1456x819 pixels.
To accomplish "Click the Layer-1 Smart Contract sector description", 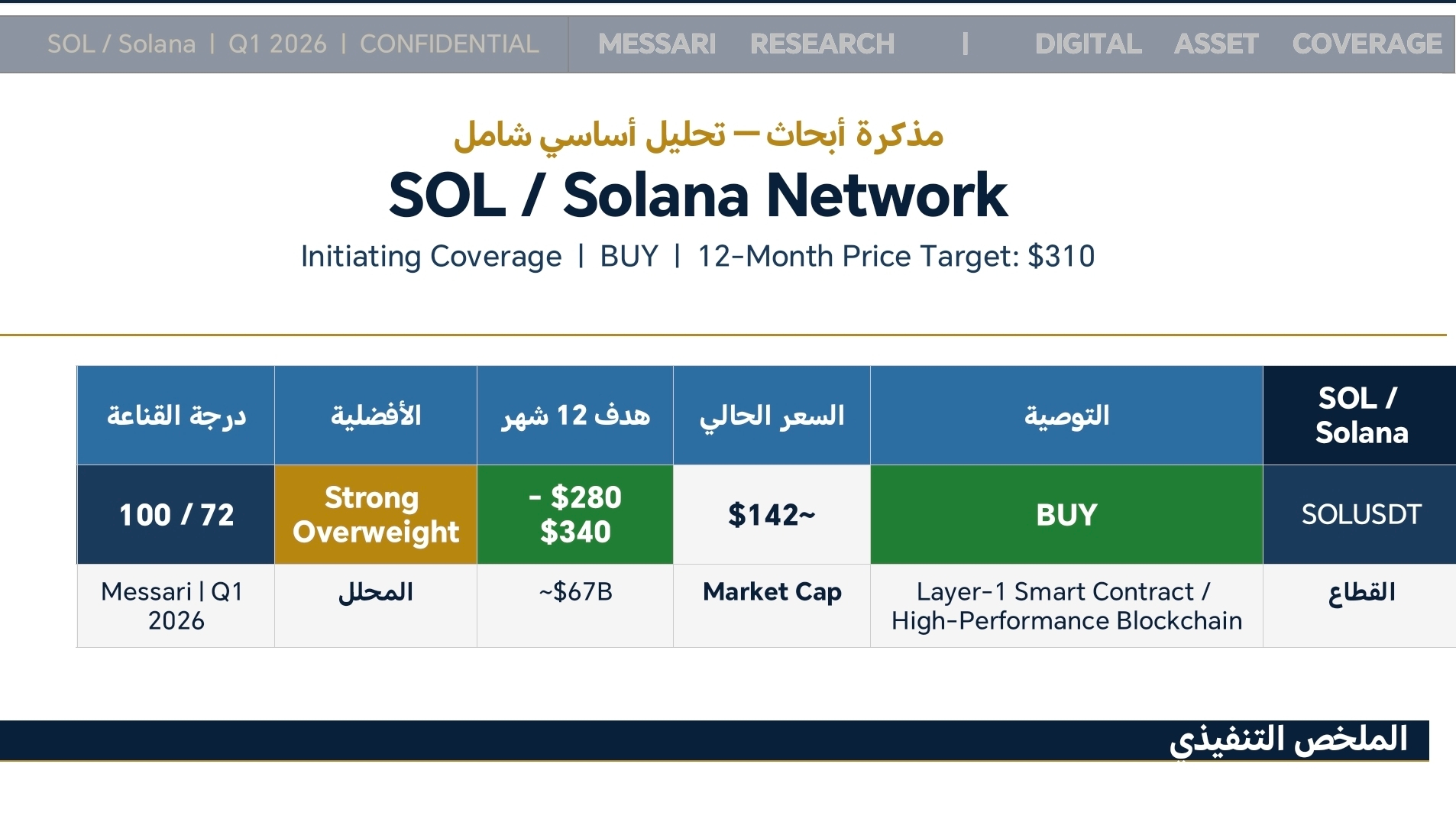I will (x=1066, y=606).
